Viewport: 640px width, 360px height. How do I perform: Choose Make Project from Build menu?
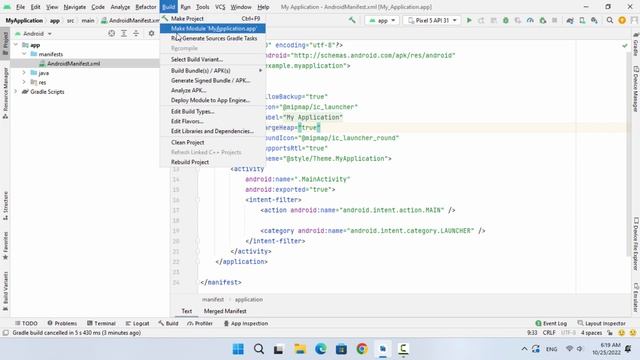tap(213, 18)
